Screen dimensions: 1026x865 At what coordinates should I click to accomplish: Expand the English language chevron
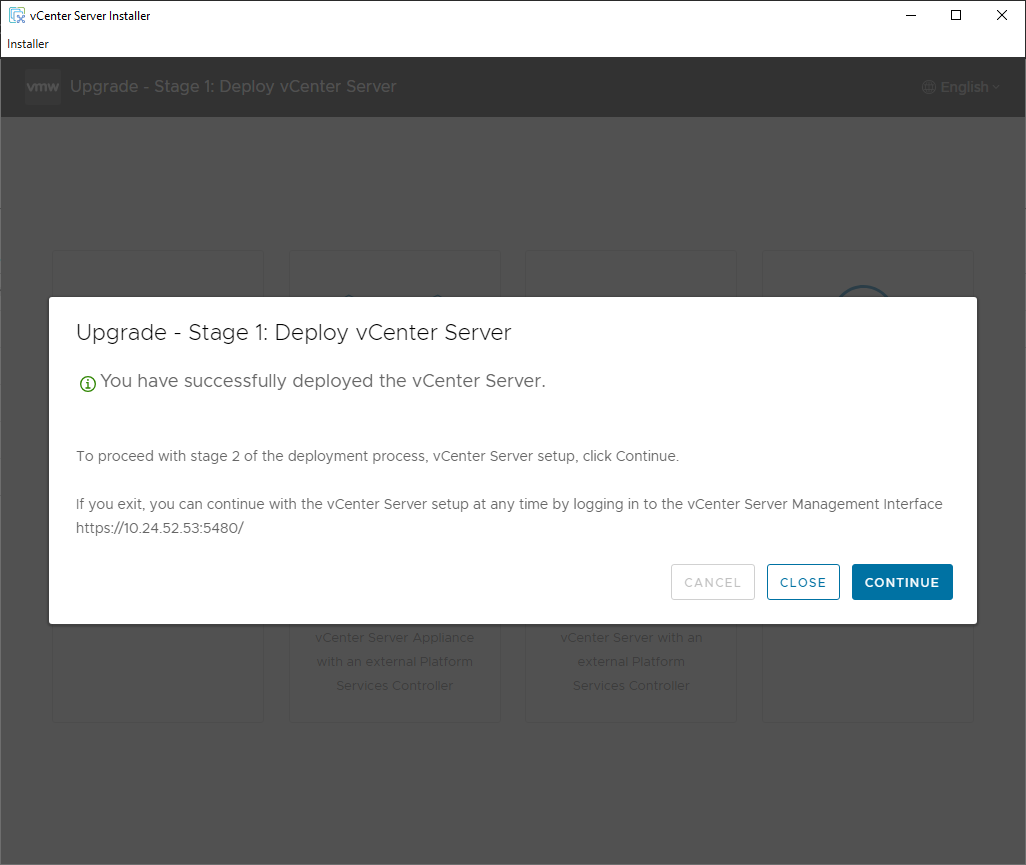(996, 88)
